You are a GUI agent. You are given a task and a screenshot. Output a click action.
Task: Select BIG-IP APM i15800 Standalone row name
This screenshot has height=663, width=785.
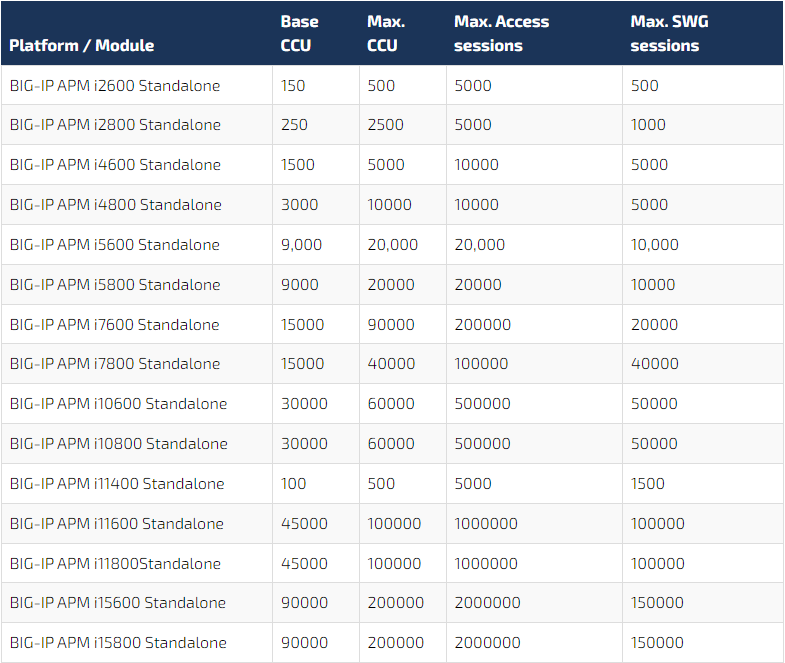click(118, 643)
